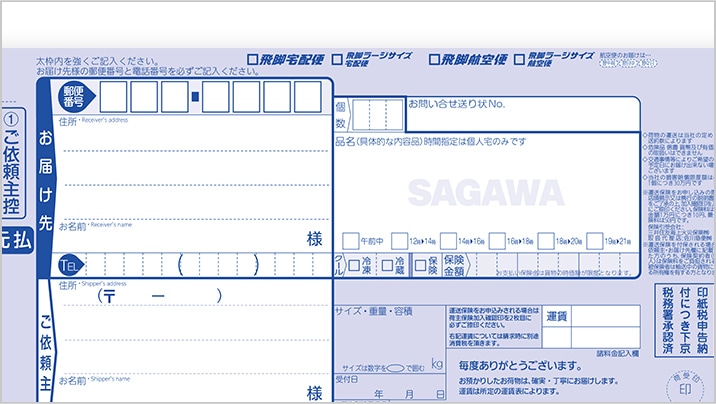Click the お問い合せ送り状No. field
This screenshot has width=716, height=404.
(x=520, y=115)
